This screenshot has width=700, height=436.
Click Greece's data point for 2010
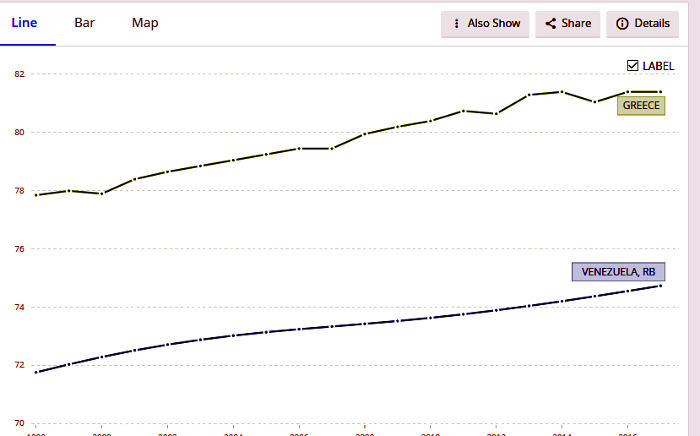click(431, 121)
